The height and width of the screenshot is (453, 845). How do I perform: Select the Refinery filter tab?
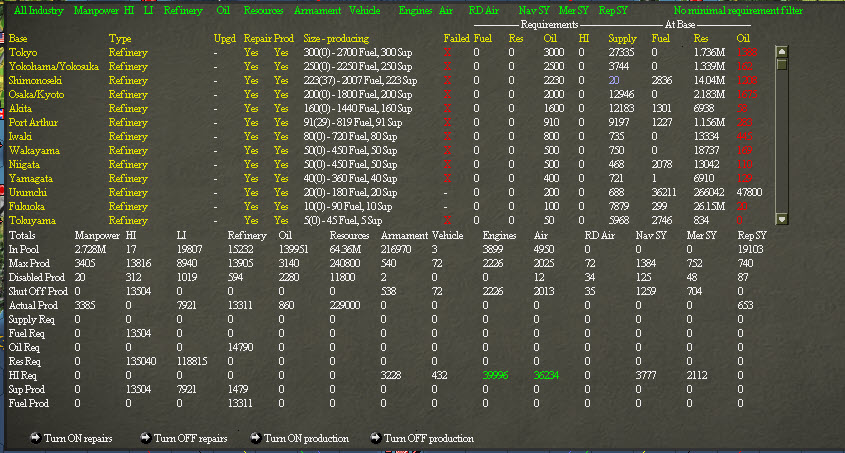183,11
